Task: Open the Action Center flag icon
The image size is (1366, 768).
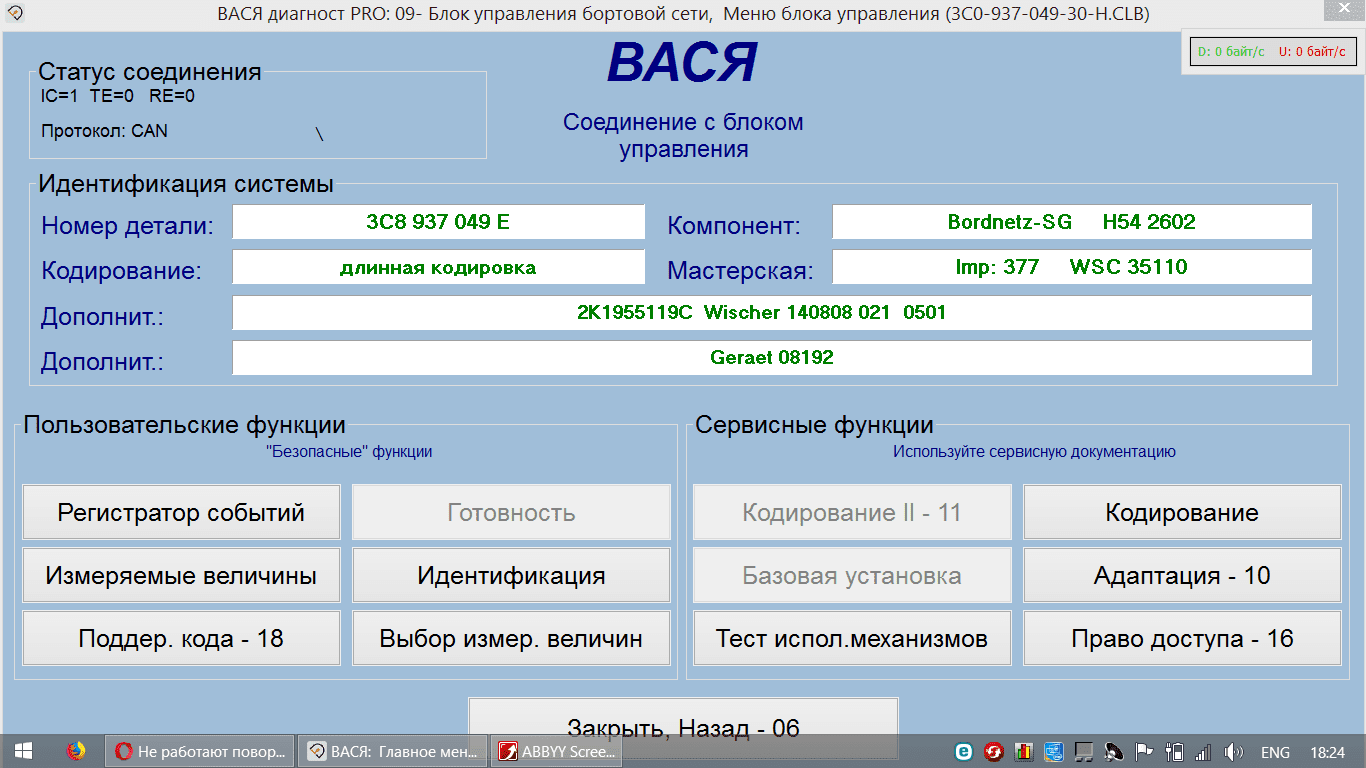Action: (x=1144, y=752)
